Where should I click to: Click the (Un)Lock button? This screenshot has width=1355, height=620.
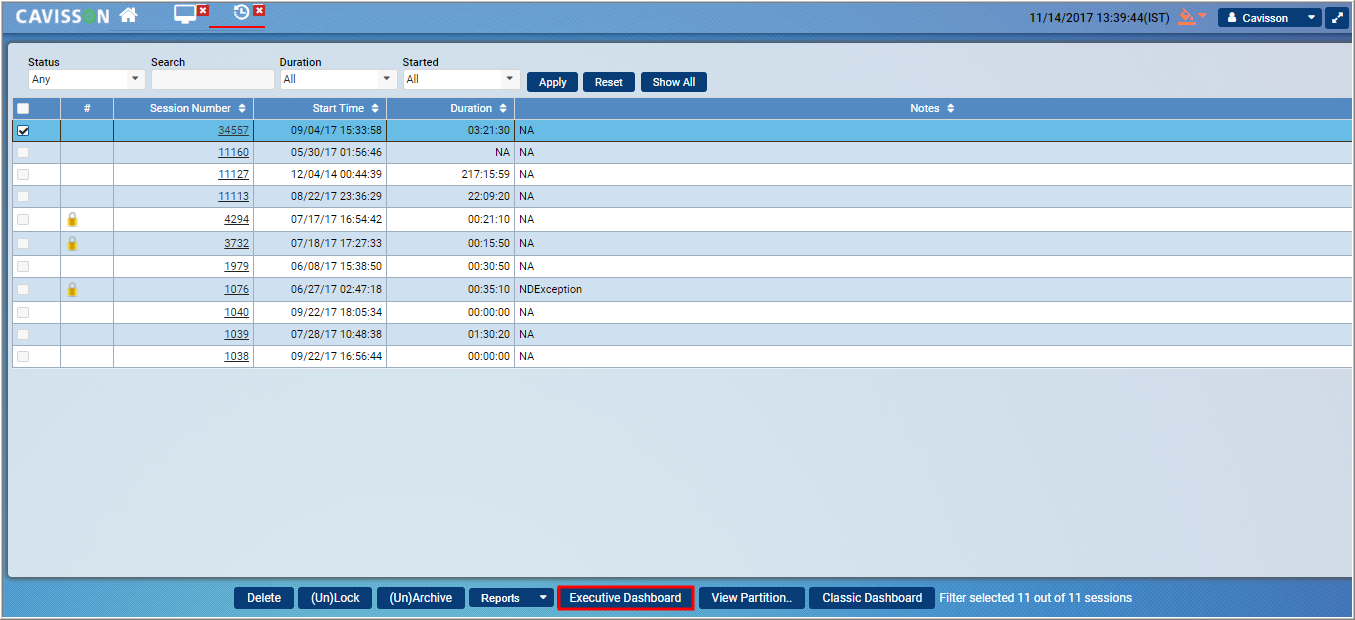click(335, 598)
